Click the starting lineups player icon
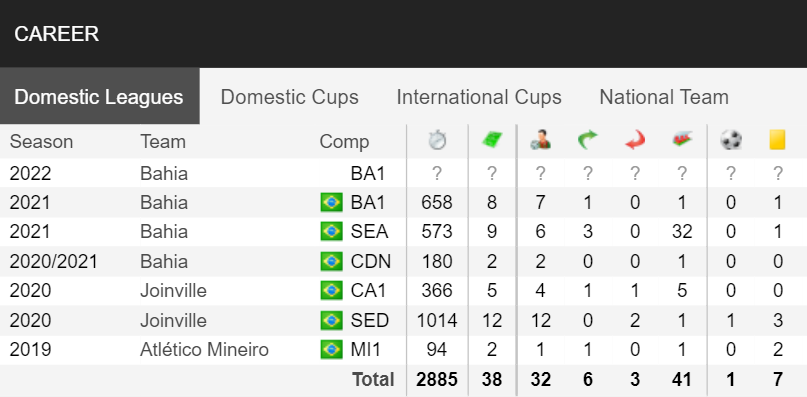 point(540,141)
